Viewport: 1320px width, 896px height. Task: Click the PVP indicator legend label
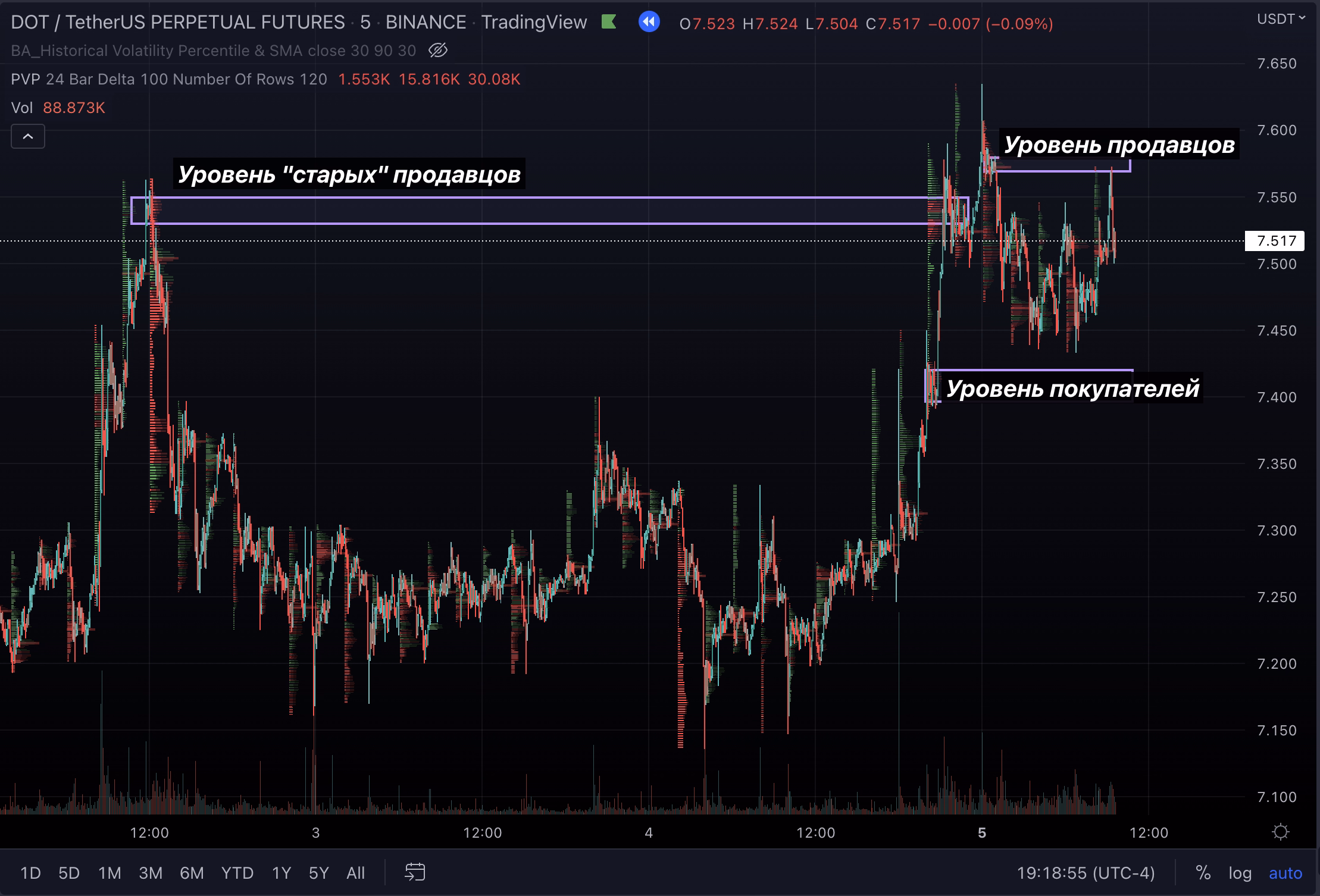(26, 79)
